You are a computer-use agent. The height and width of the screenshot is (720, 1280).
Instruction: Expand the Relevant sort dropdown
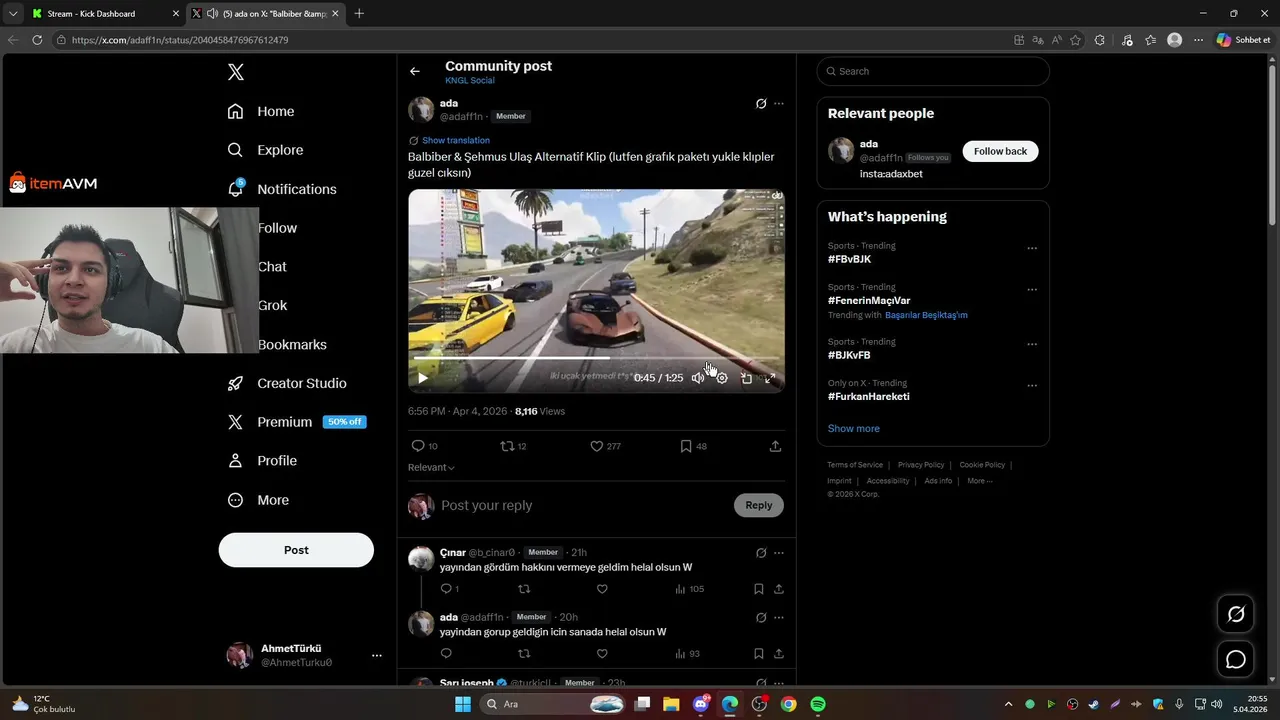(431, 468)
